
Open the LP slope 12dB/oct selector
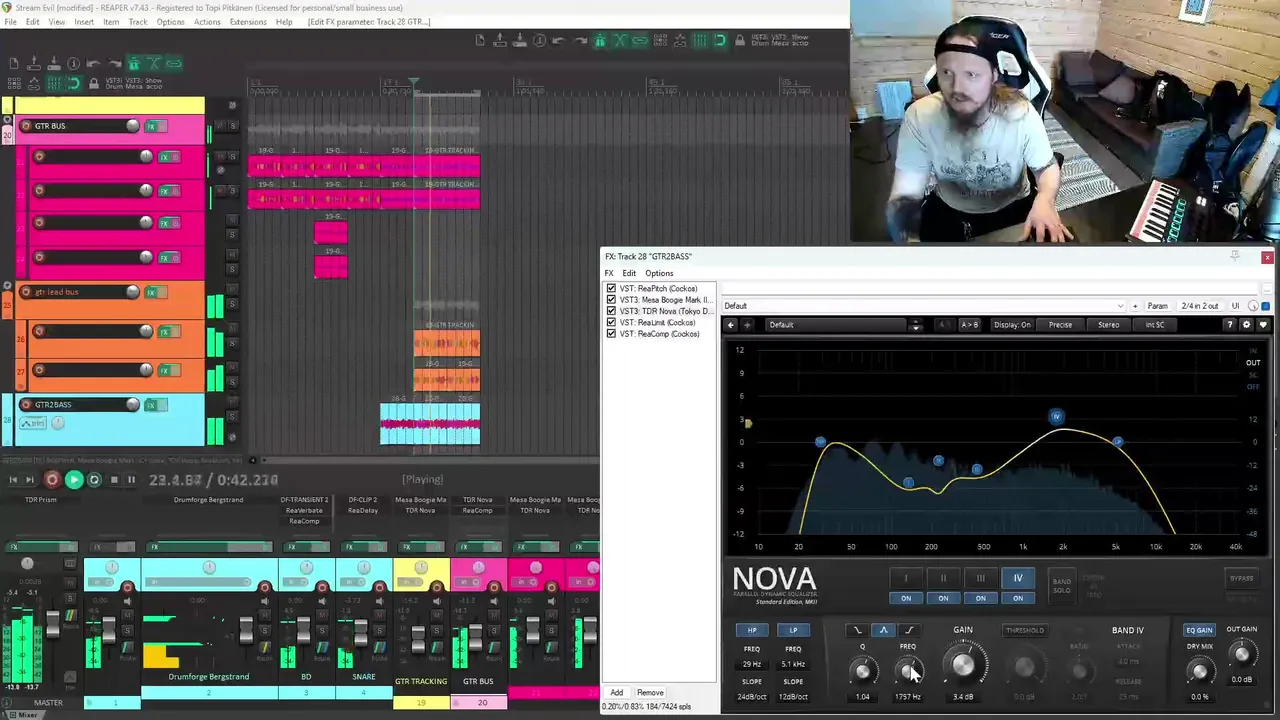click(793, 697)
